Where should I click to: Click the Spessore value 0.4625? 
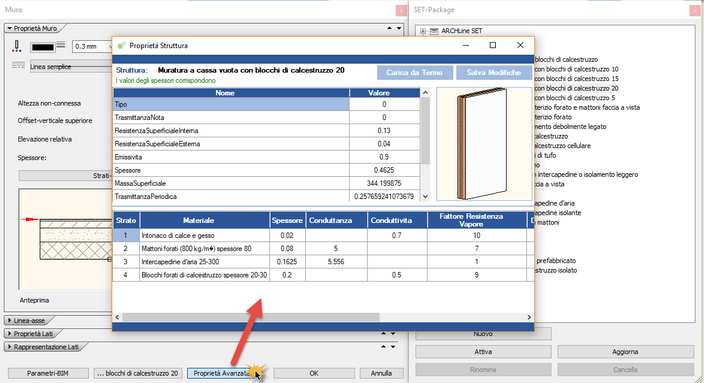click(384, 170)
